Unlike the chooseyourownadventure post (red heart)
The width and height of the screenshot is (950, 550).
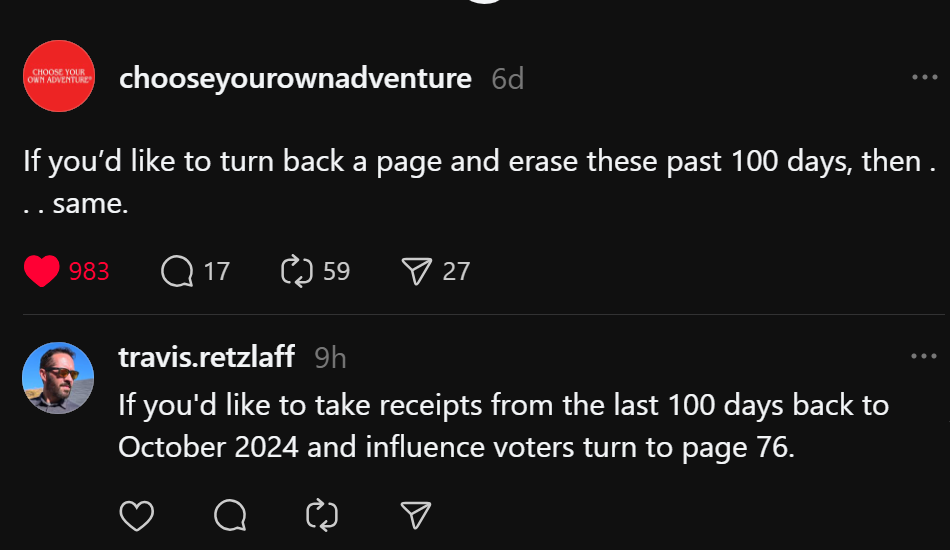point(41,271)
